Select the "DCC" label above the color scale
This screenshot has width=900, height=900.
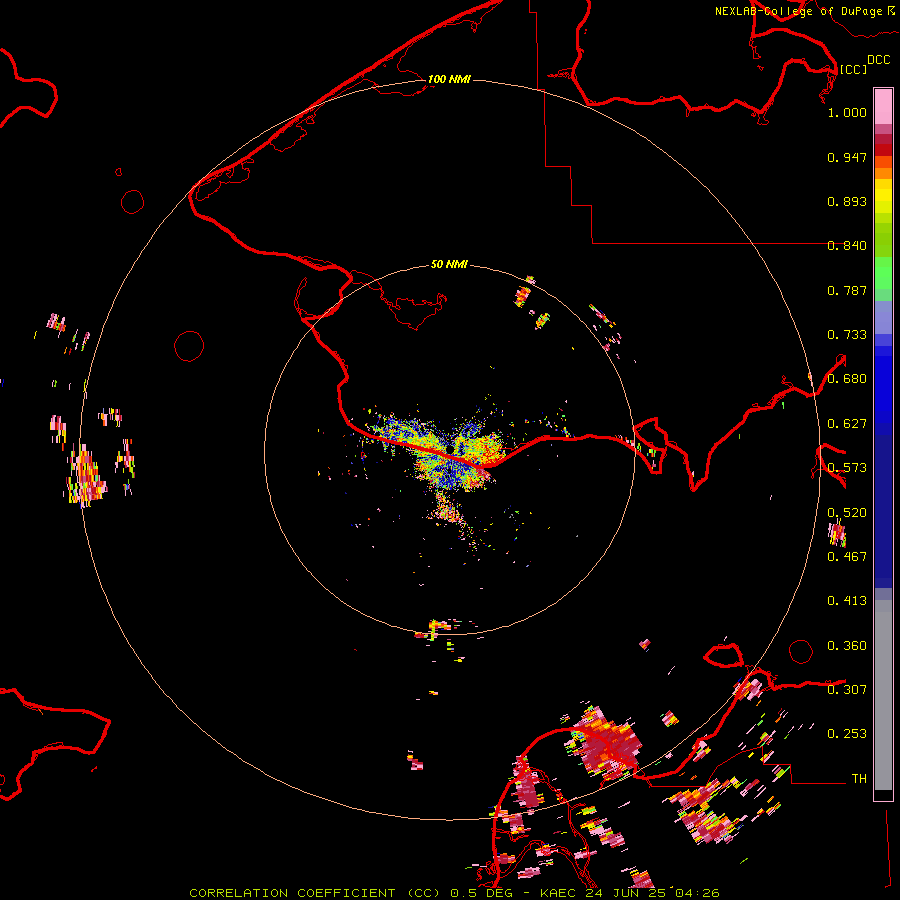pyautogui.click(x=878, y=60)
